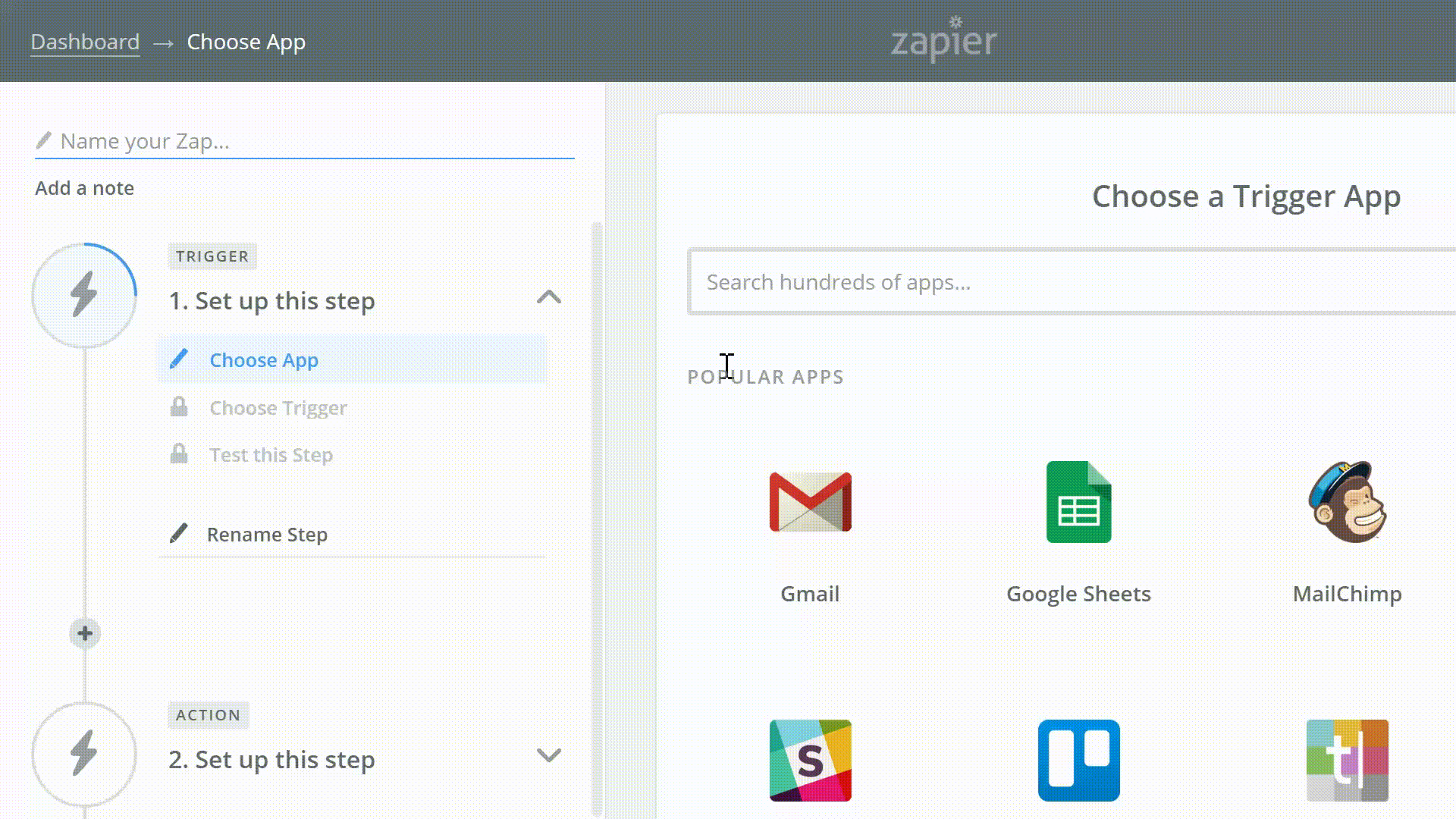Expand the Action step 2 chevron
The image size is (1456, 819).
(x=549, y=755)
